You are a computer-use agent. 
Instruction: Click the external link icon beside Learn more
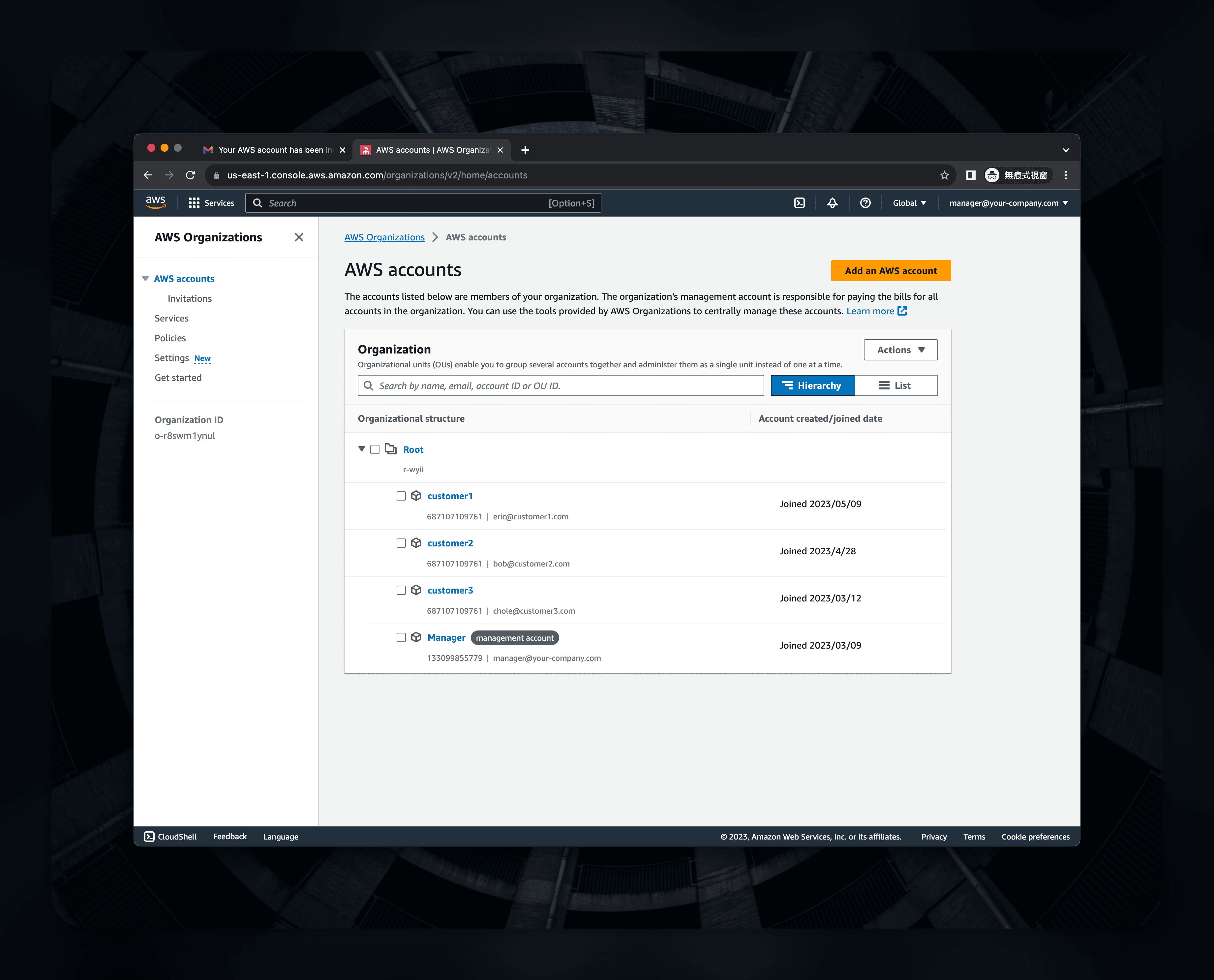point(902,311)
